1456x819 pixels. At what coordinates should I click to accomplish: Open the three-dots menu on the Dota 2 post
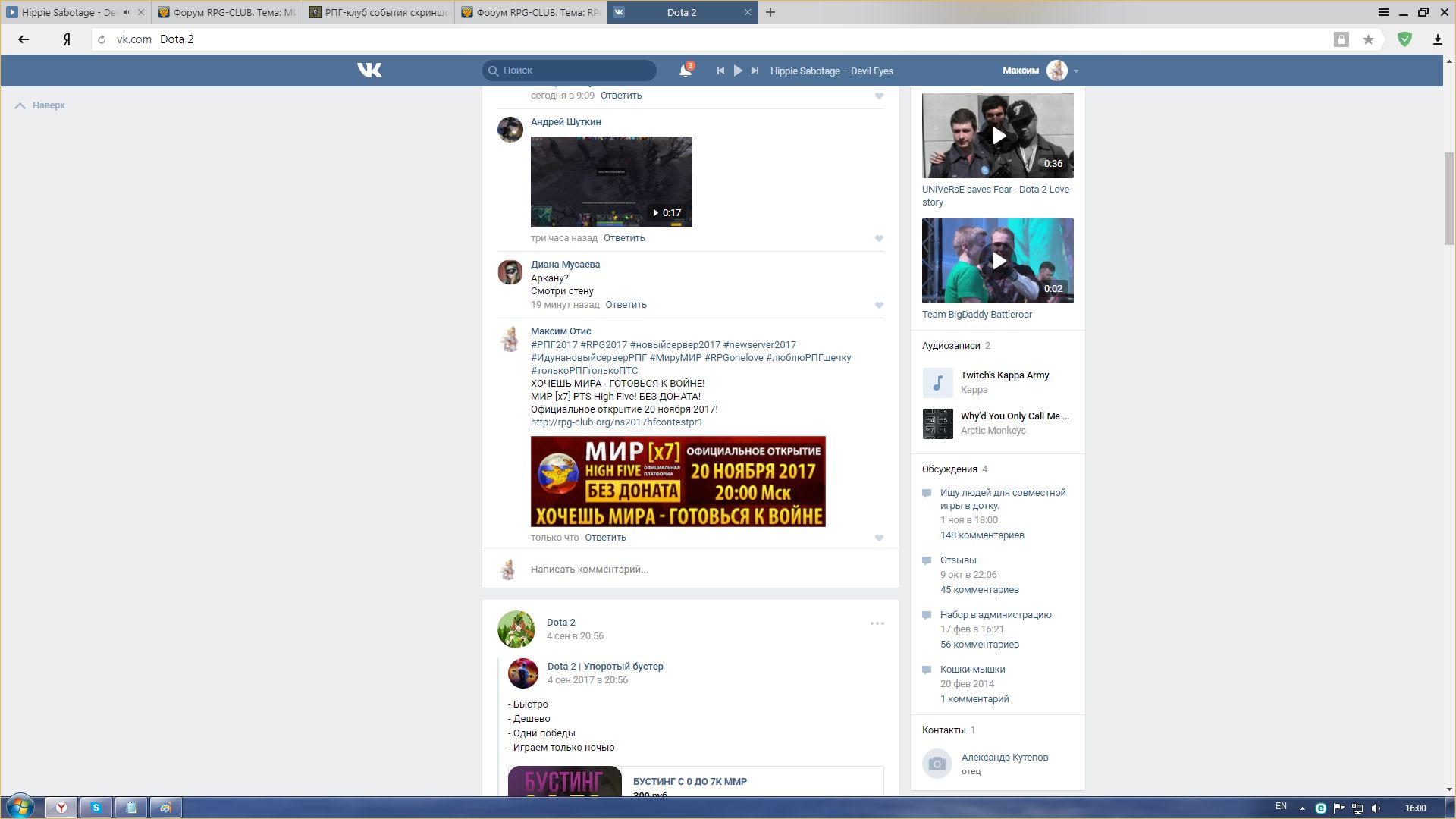(x=877, y=623)
